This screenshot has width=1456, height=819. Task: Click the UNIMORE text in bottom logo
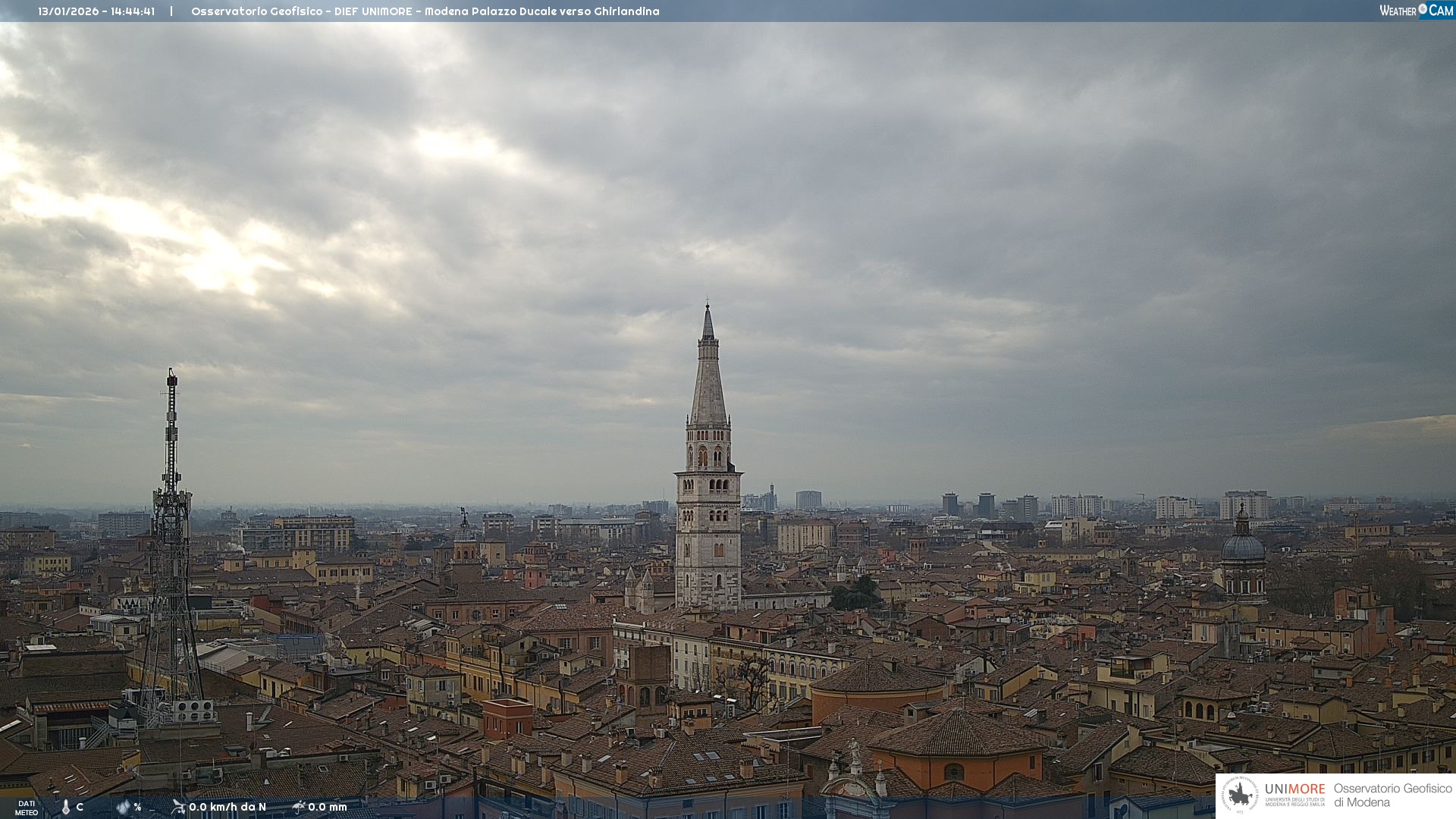coord(1294,789)
